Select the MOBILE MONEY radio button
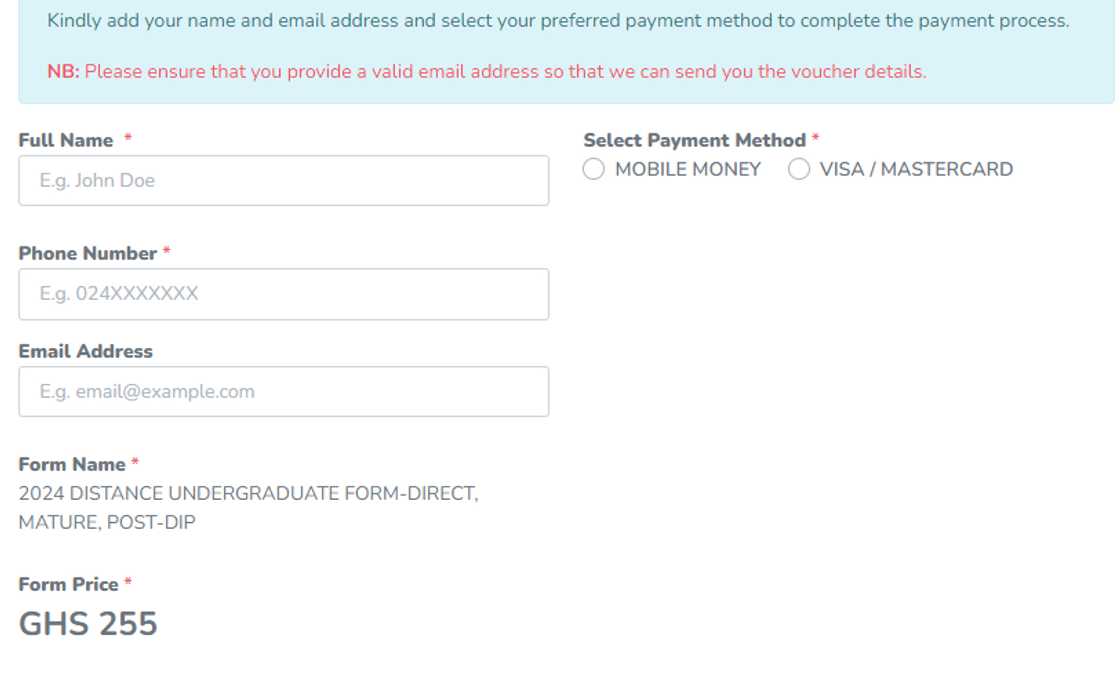The image size is (1120, 674). tap(594, 170)
